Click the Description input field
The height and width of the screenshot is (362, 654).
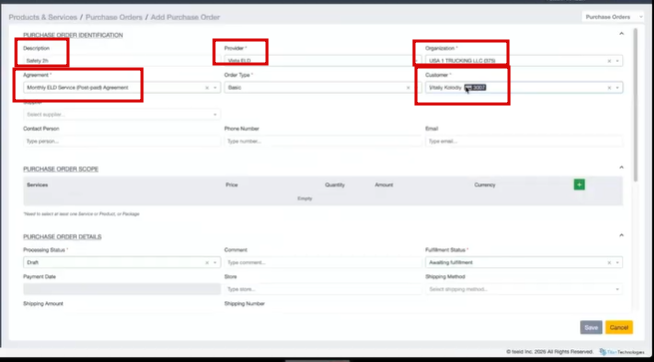(x=122, y=61)
